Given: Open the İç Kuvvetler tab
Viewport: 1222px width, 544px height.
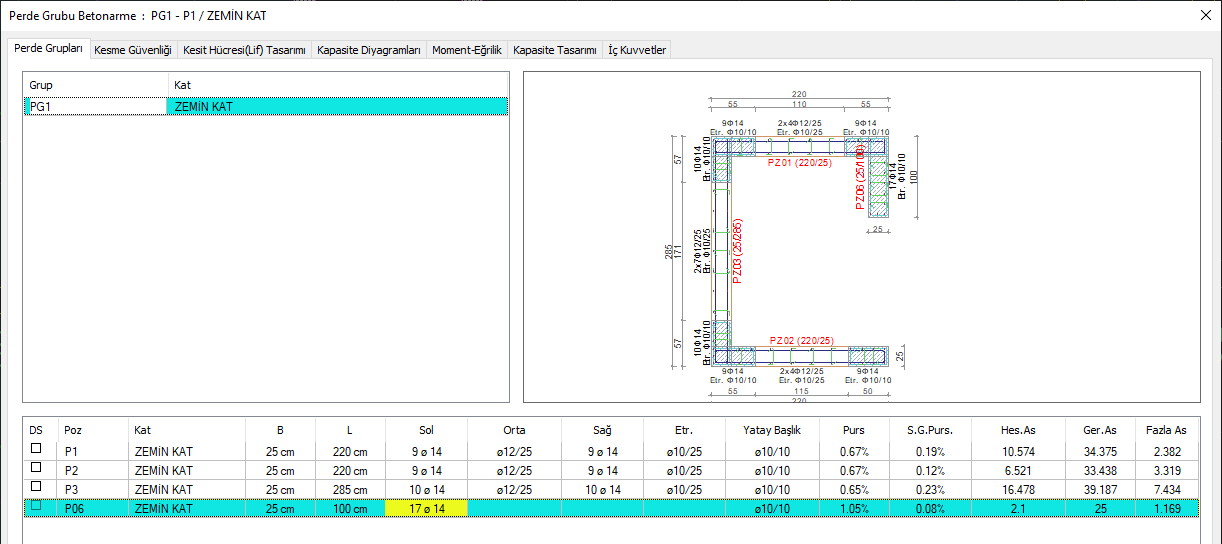Looking at the screenshot, I should click(637, 50).
